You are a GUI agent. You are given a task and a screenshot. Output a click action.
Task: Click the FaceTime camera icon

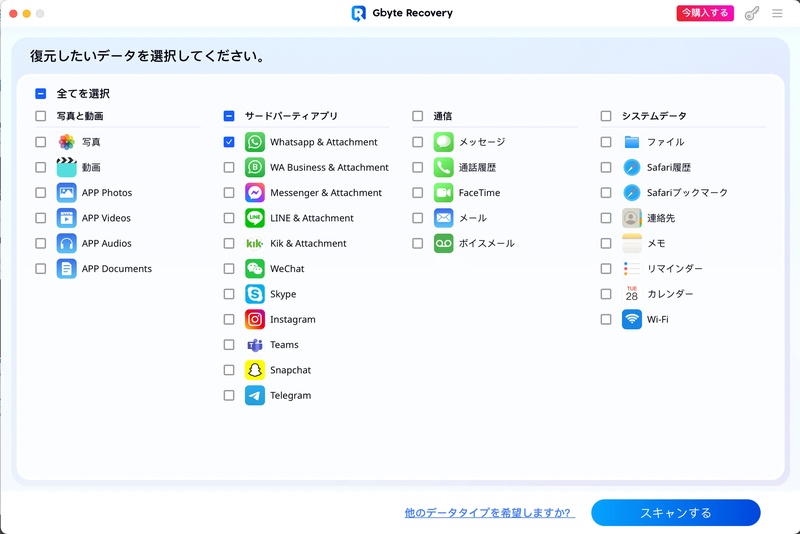443,193
